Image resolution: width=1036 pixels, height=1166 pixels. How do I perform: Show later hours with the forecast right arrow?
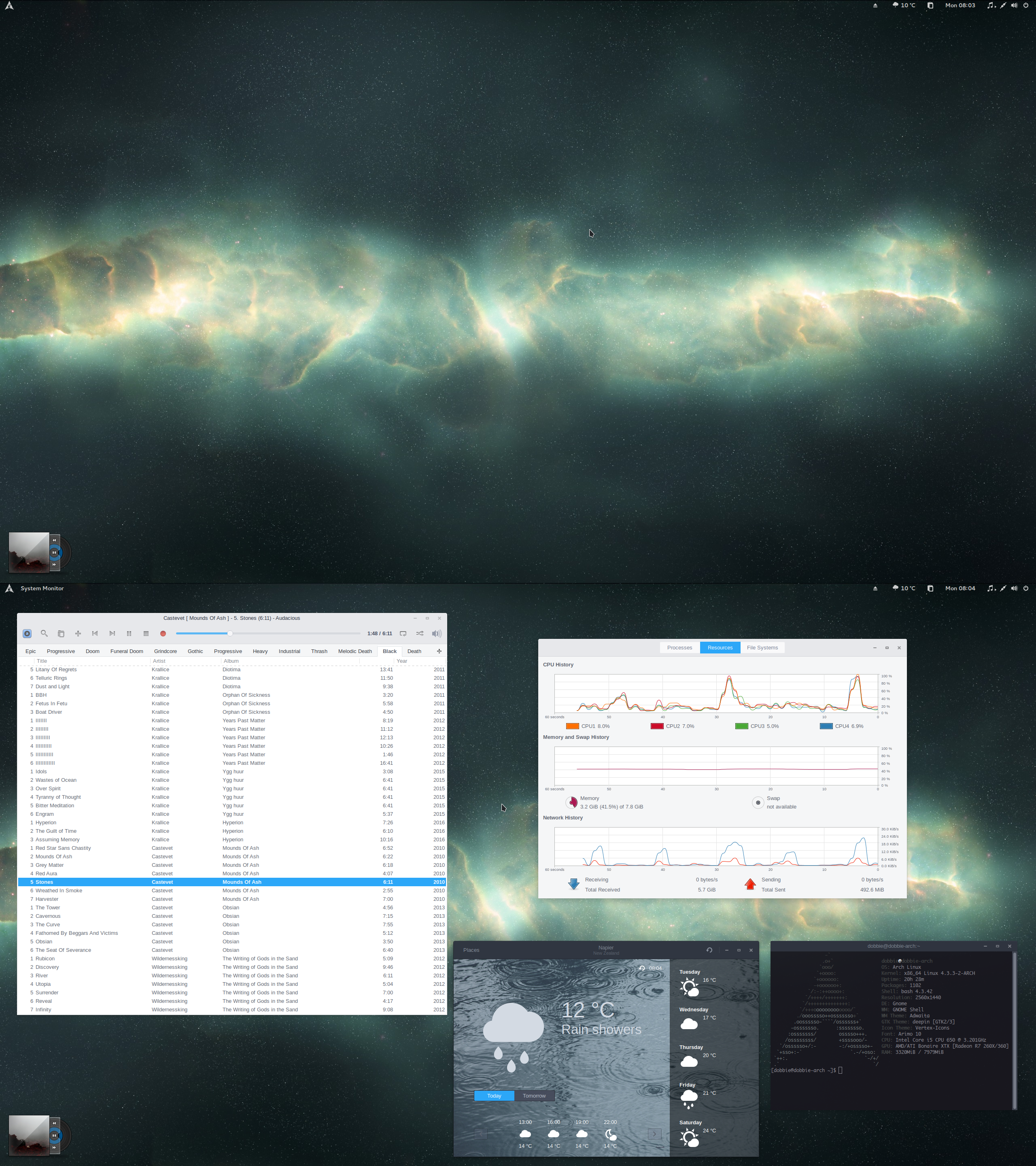654,1134
